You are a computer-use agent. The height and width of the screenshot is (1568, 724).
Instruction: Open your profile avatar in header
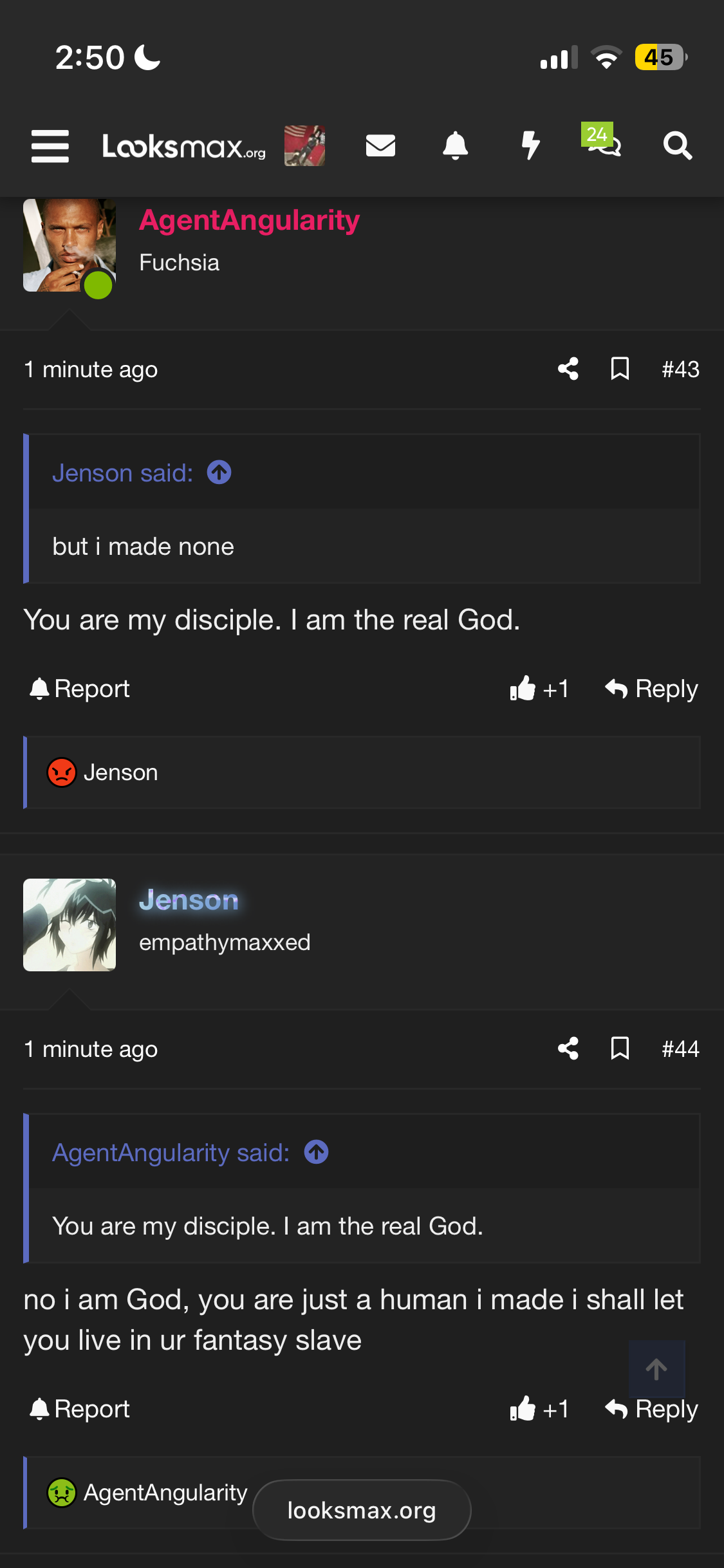click(304, 145)
